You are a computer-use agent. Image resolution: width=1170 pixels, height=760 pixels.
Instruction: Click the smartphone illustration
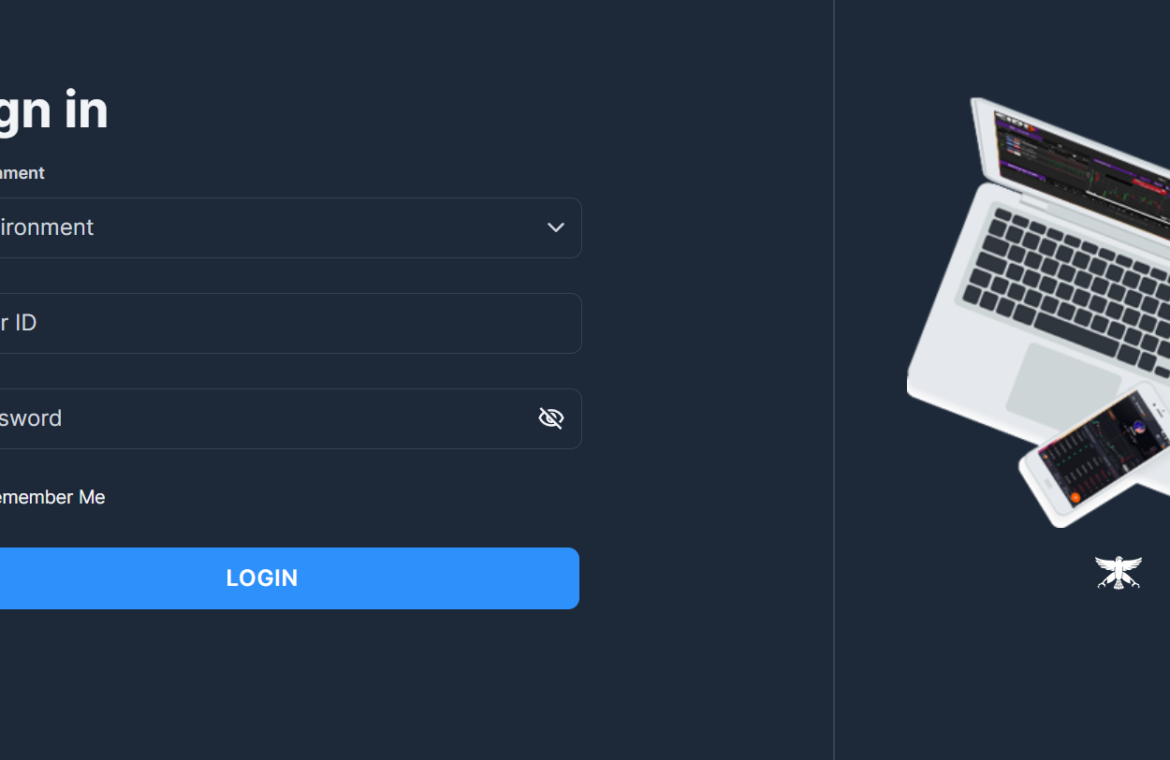pyautogui.click(x=1094, y=455)
